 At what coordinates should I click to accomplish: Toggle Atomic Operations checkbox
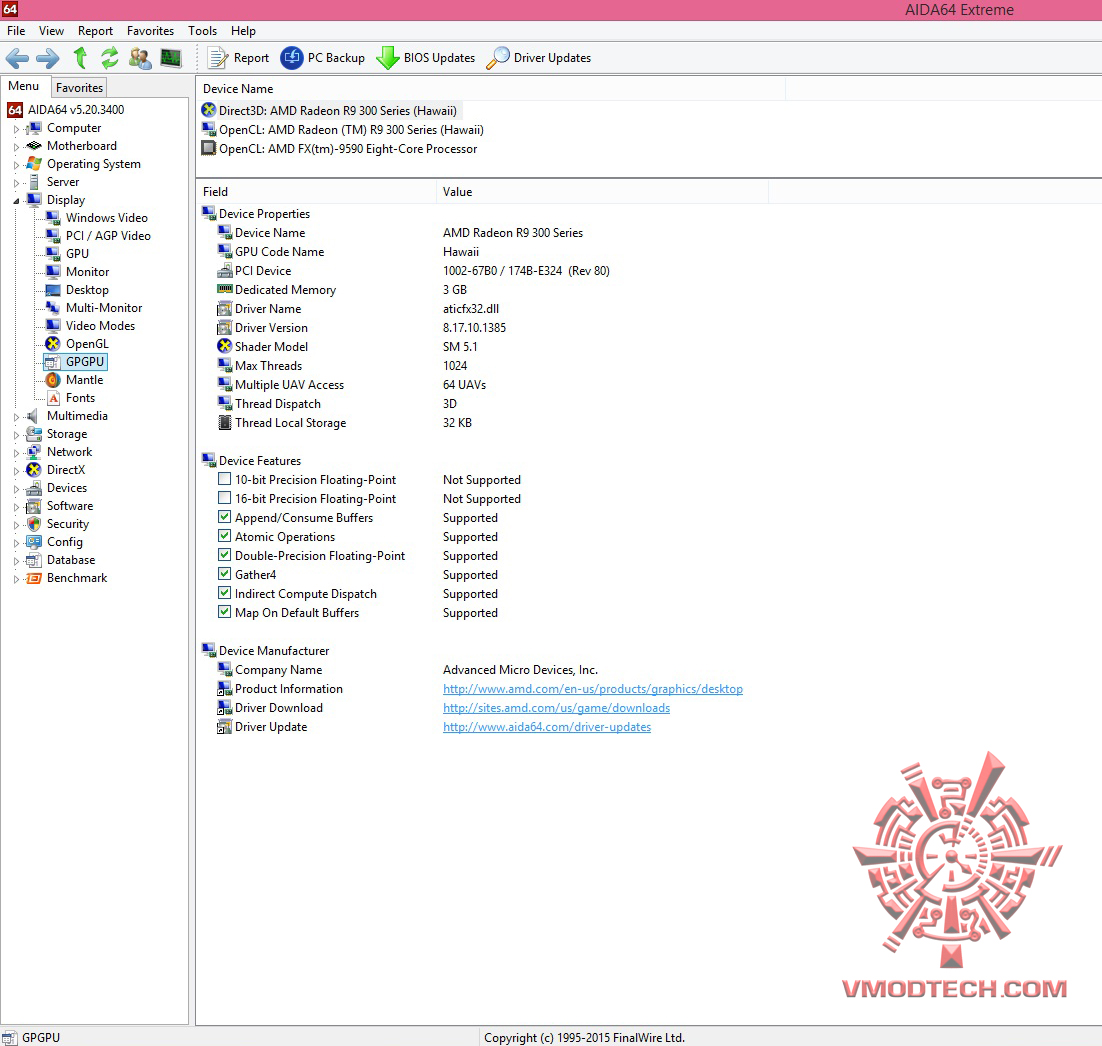coord(224,536)
